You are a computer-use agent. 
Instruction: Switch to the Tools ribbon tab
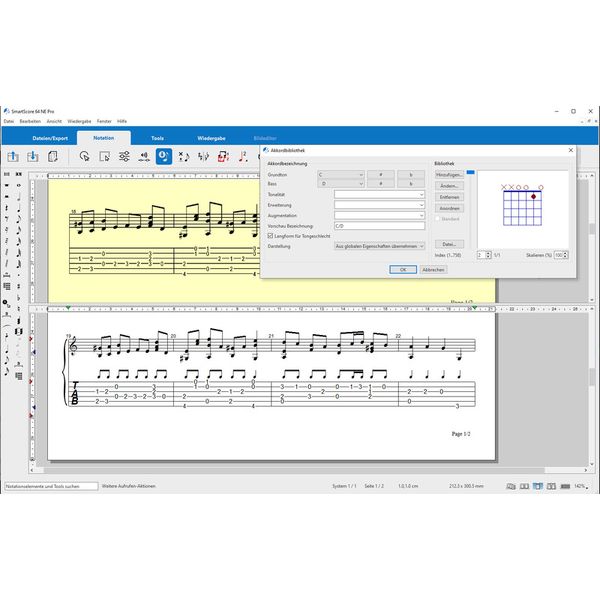tap(157, 138)
